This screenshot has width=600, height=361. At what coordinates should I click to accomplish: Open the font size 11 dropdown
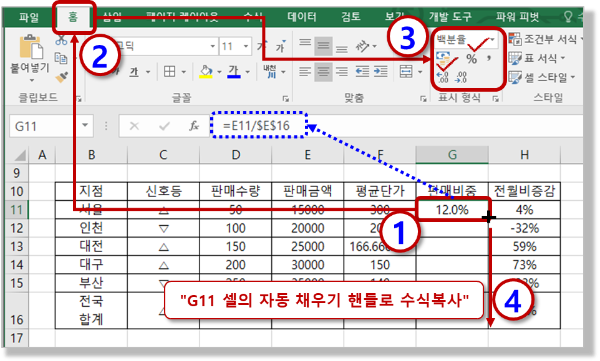(246, 46)
